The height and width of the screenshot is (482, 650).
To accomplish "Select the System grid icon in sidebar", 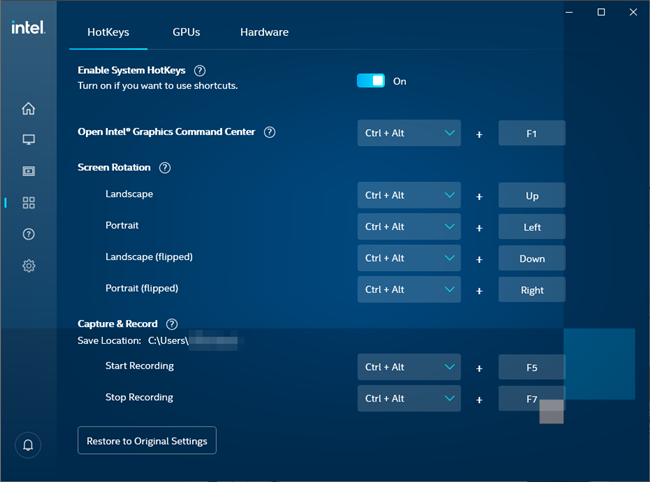I will [29, 203].
